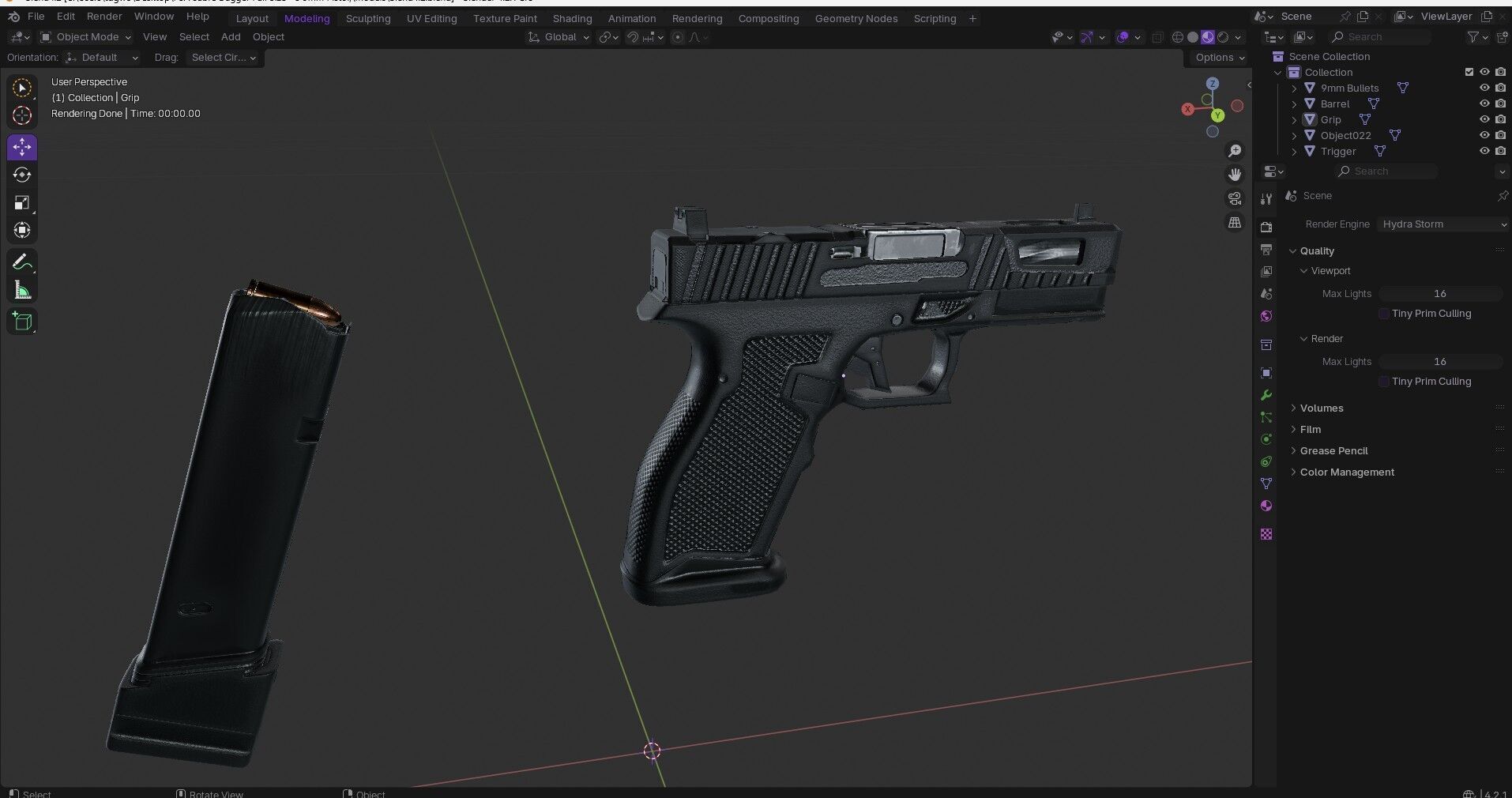This screenshot has height=798, width=1512.
Task: Expand the Barrel object in outliner
Action: pyautogui.click(x=1294, y=104)
